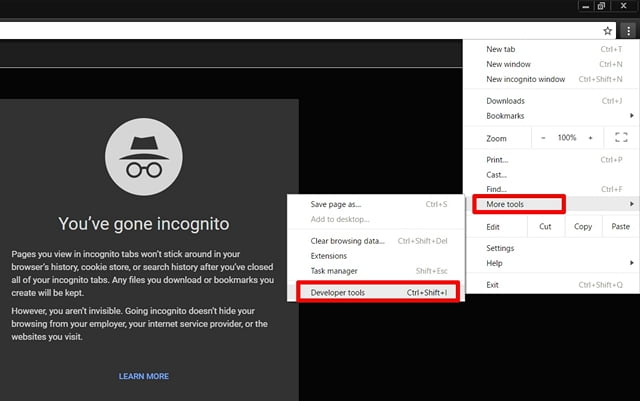Decrease zoom with the minus button
Viewport: 640px width, 401px height.
click(543, 138)
